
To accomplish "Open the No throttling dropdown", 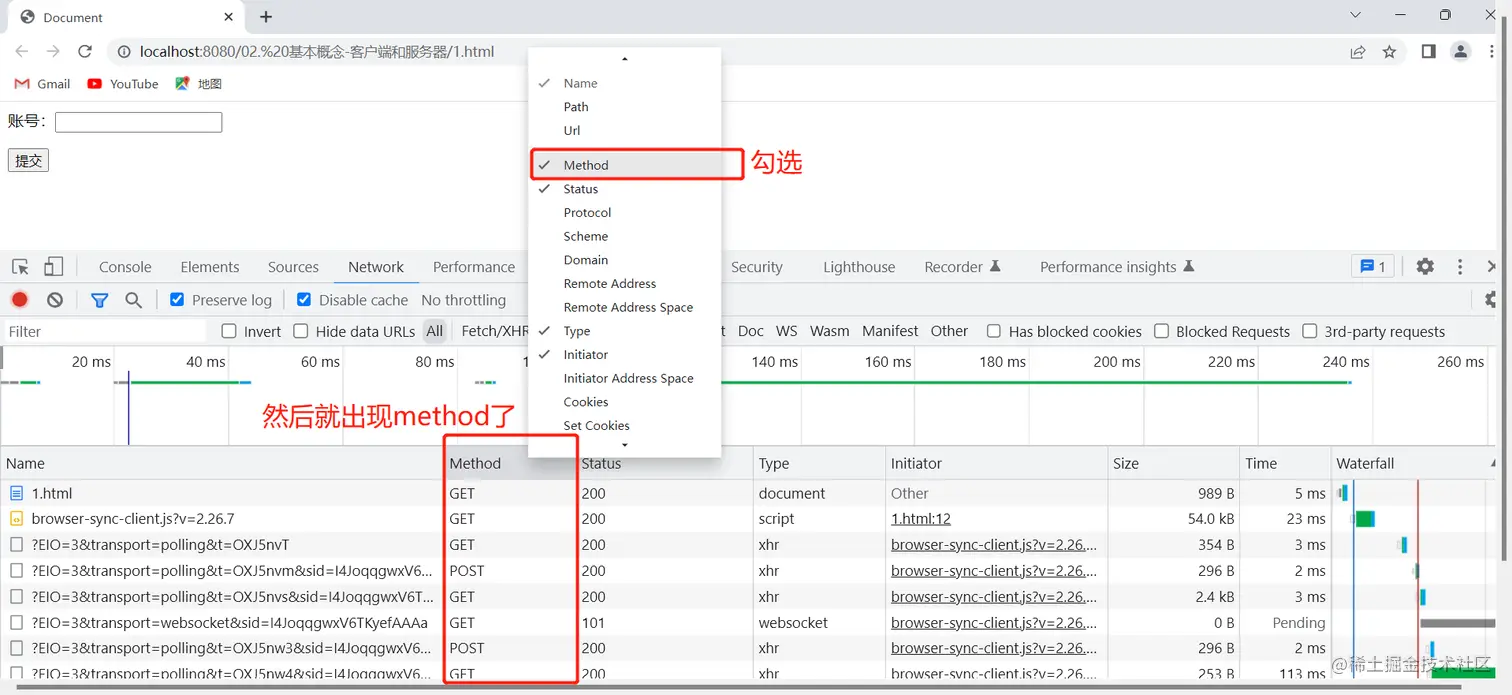I will (463, 300).
